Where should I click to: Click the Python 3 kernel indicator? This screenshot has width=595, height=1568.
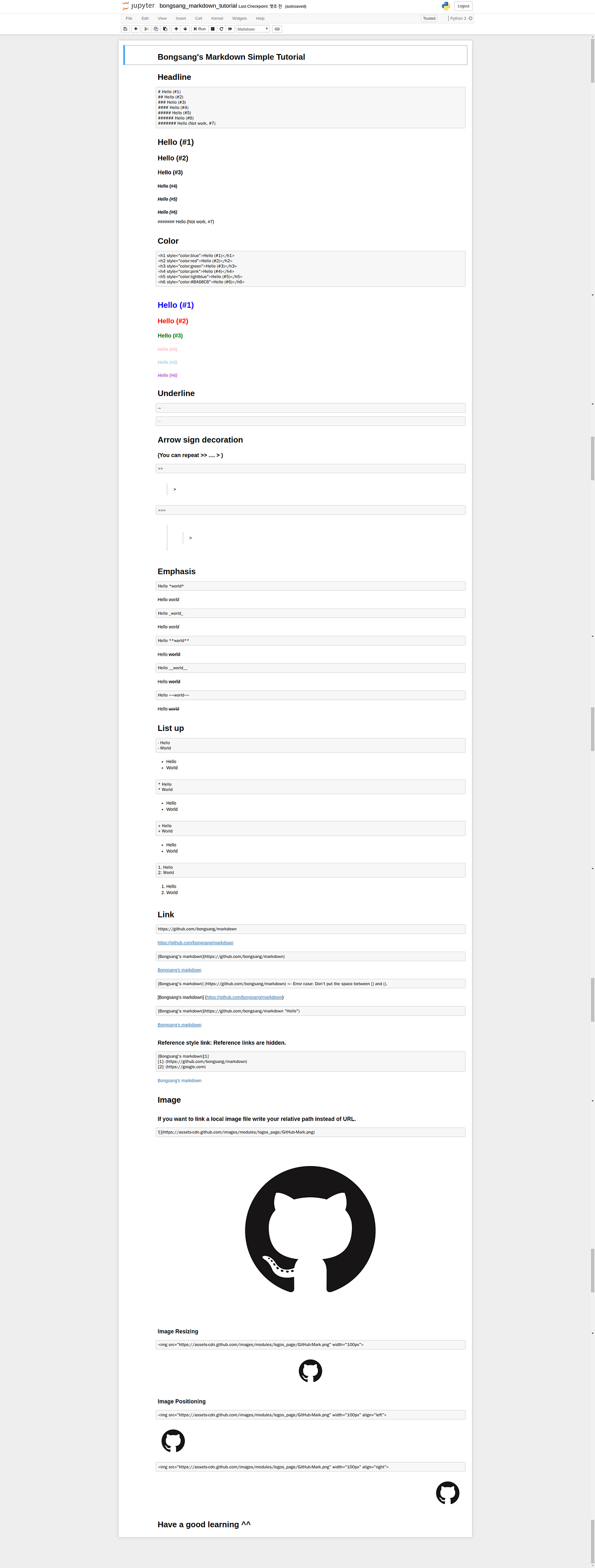[x=458, y=18]
